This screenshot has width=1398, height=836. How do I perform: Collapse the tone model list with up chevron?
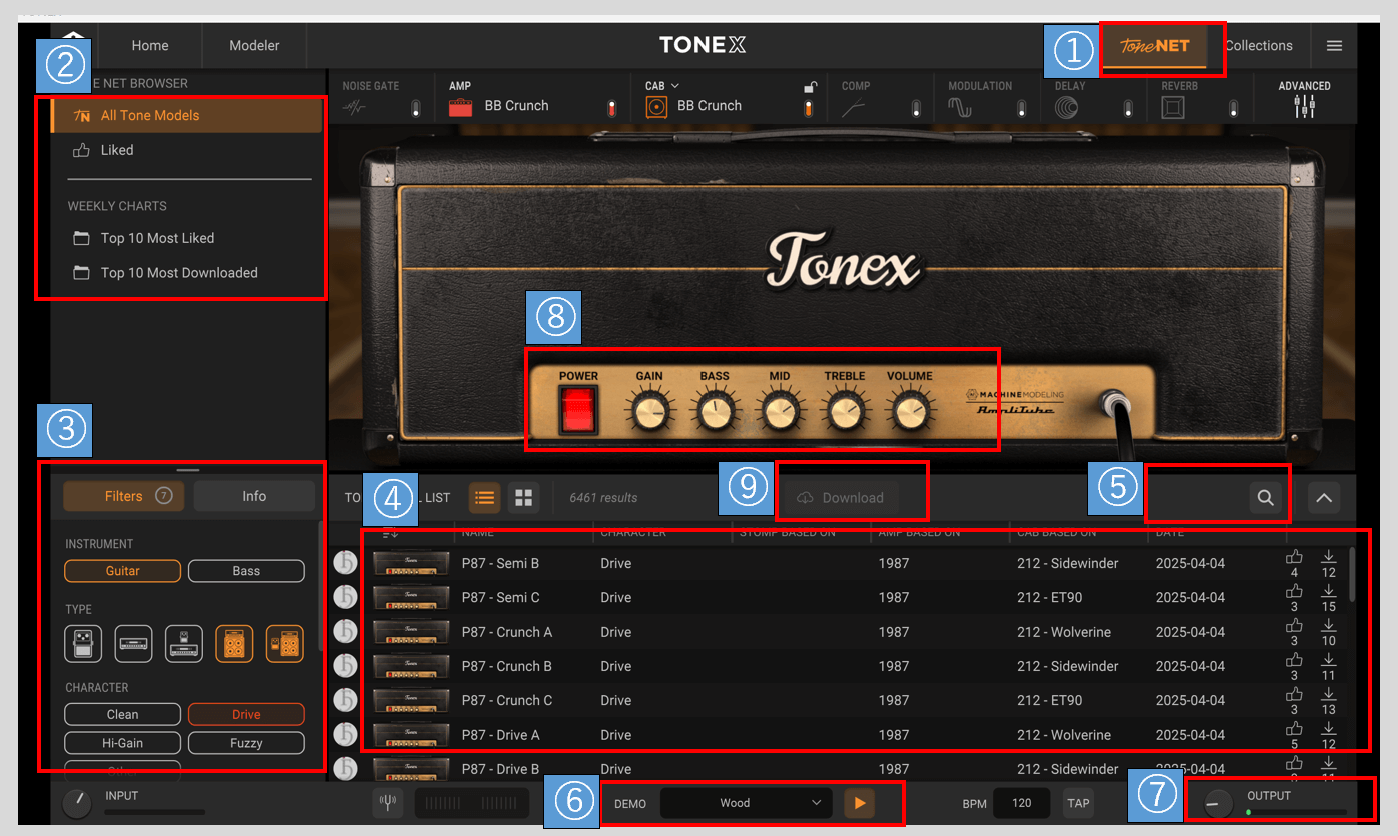click(x=1324, y=497)
